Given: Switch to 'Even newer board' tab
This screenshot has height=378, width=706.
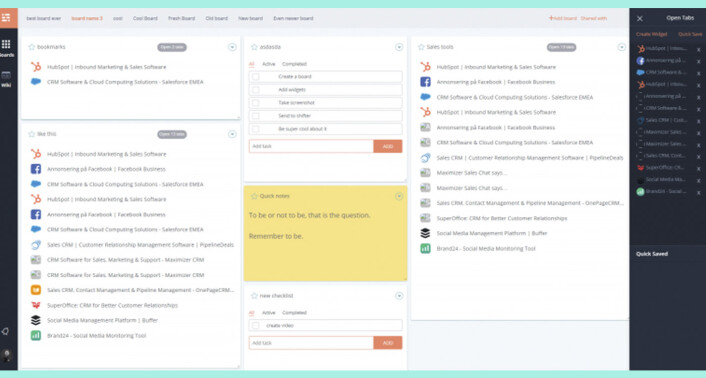Looking at the screenshot, I should pyautogui.click(x=293, y=18).
